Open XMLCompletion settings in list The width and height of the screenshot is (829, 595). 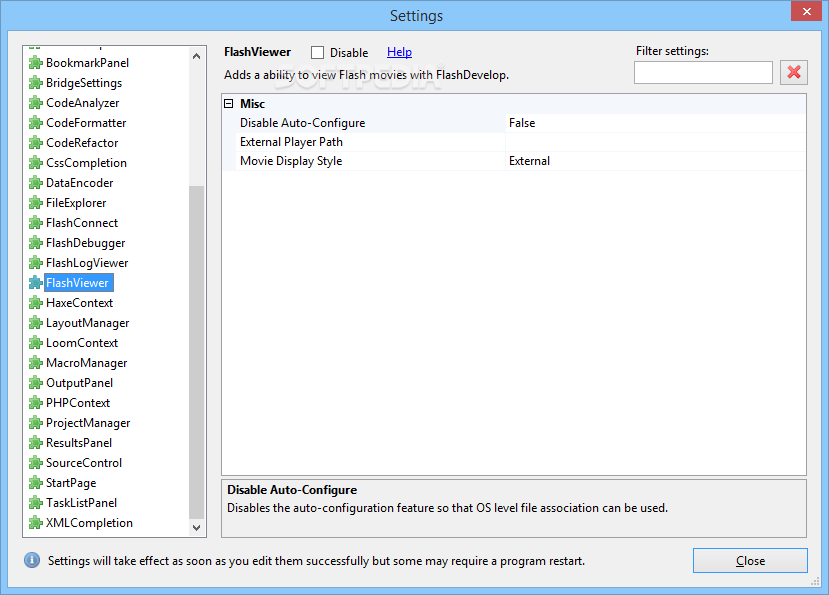click(89, 523)
